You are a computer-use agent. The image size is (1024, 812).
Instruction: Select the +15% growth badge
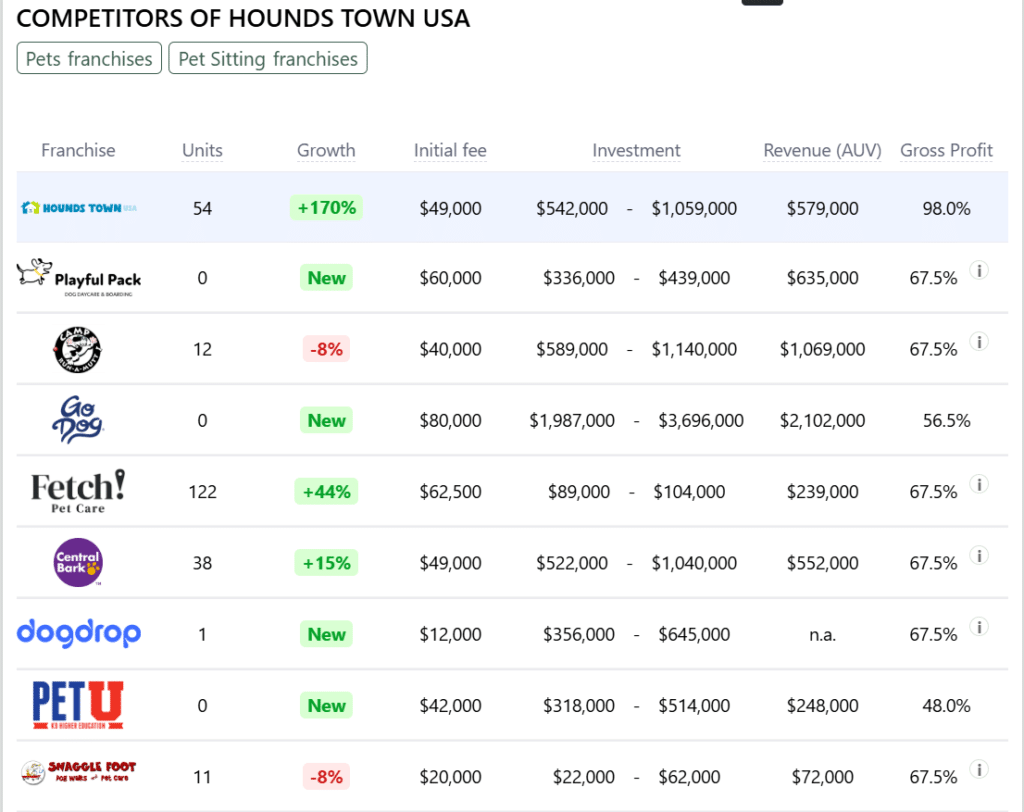(x=326, y=562)
